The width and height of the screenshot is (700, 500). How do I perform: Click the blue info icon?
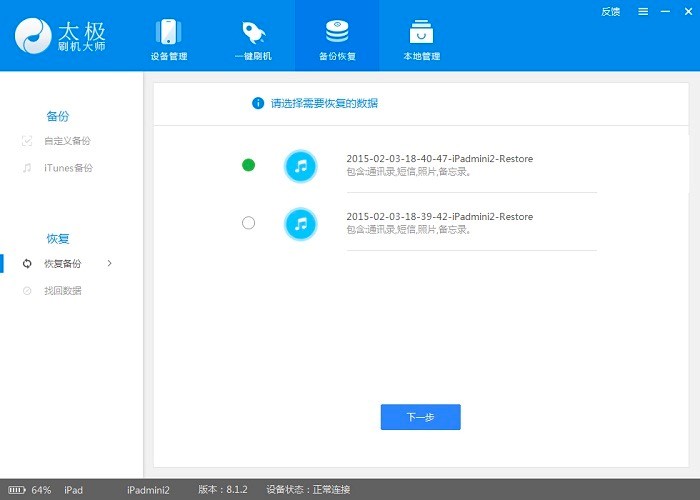258,103
